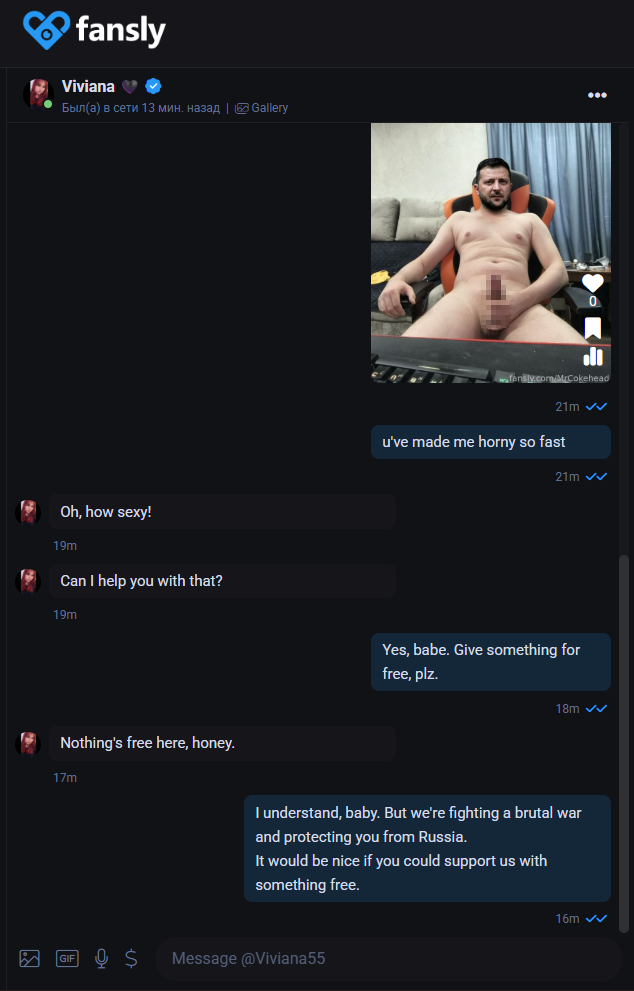Click the Message @Viviana55 input field
Screen dimensions: 634x991
pos(388,958)
